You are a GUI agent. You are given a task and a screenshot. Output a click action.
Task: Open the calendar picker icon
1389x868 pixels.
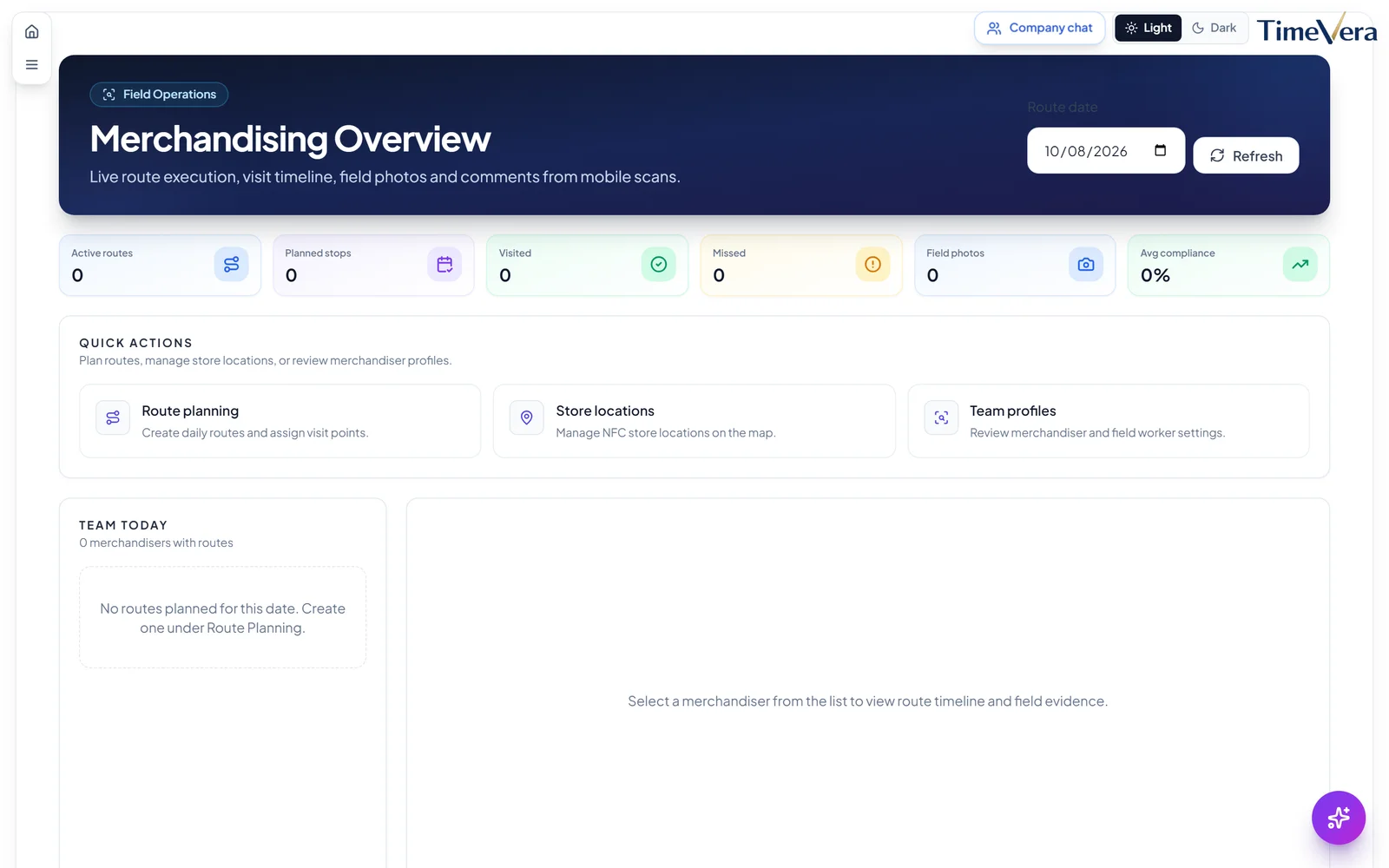(1160, 150)
